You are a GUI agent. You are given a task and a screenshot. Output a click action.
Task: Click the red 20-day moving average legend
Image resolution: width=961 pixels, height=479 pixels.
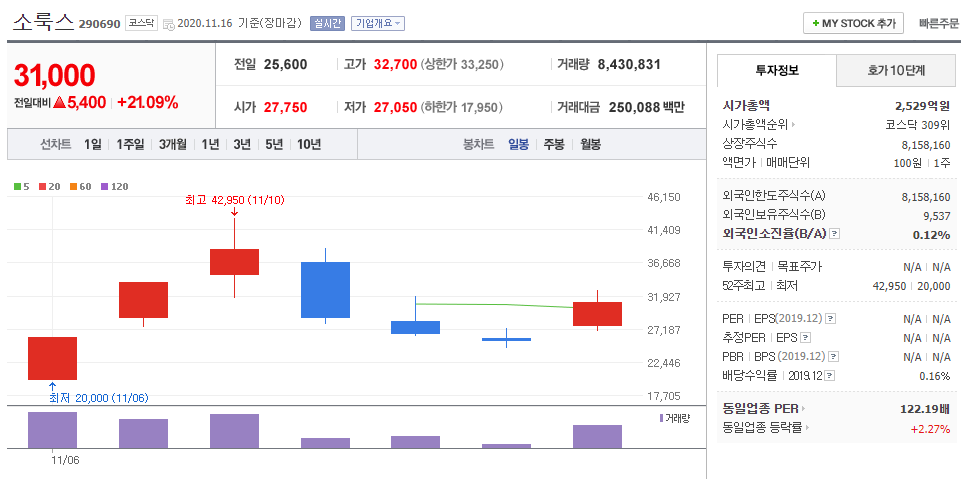pyautogui.click(x=48, y=186)
